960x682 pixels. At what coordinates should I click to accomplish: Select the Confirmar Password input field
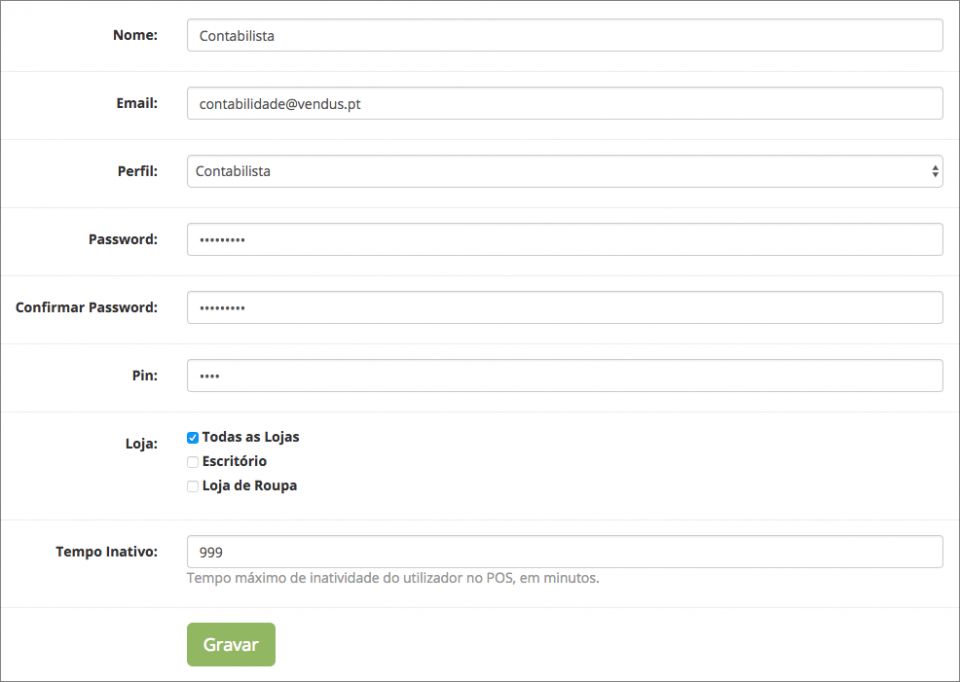[x=564, y=308]
